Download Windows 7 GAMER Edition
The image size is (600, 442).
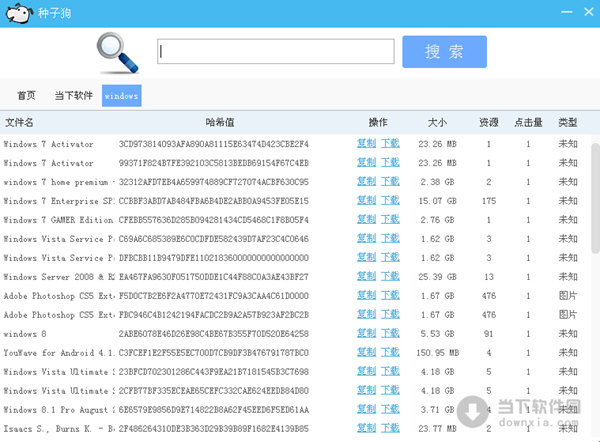coord(390,220)
